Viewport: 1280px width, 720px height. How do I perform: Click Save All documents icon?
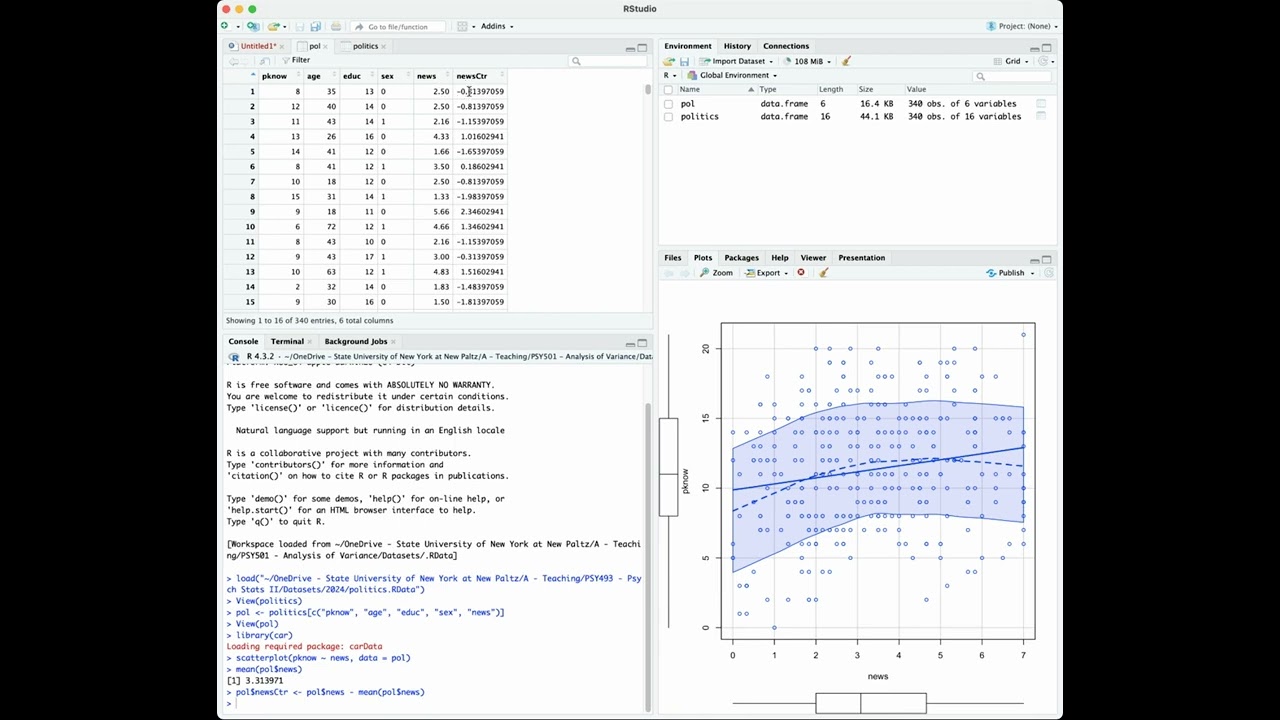315,26
